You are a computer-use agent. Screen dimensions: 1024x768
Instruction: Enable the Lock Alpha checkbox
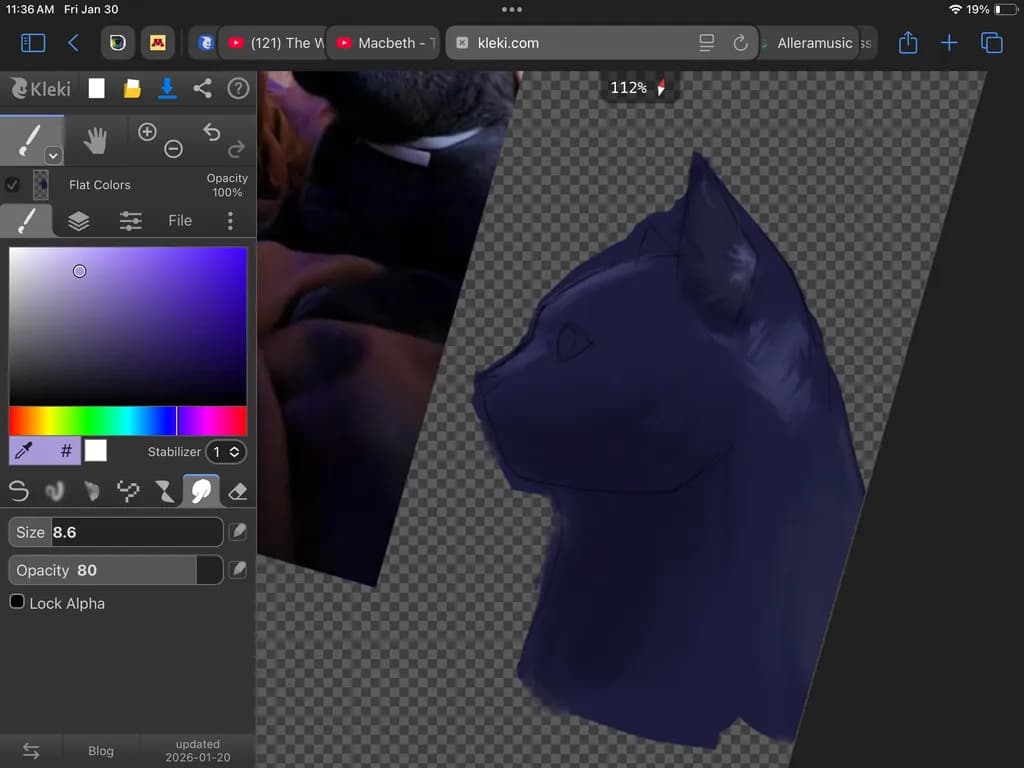click(17, 601)
